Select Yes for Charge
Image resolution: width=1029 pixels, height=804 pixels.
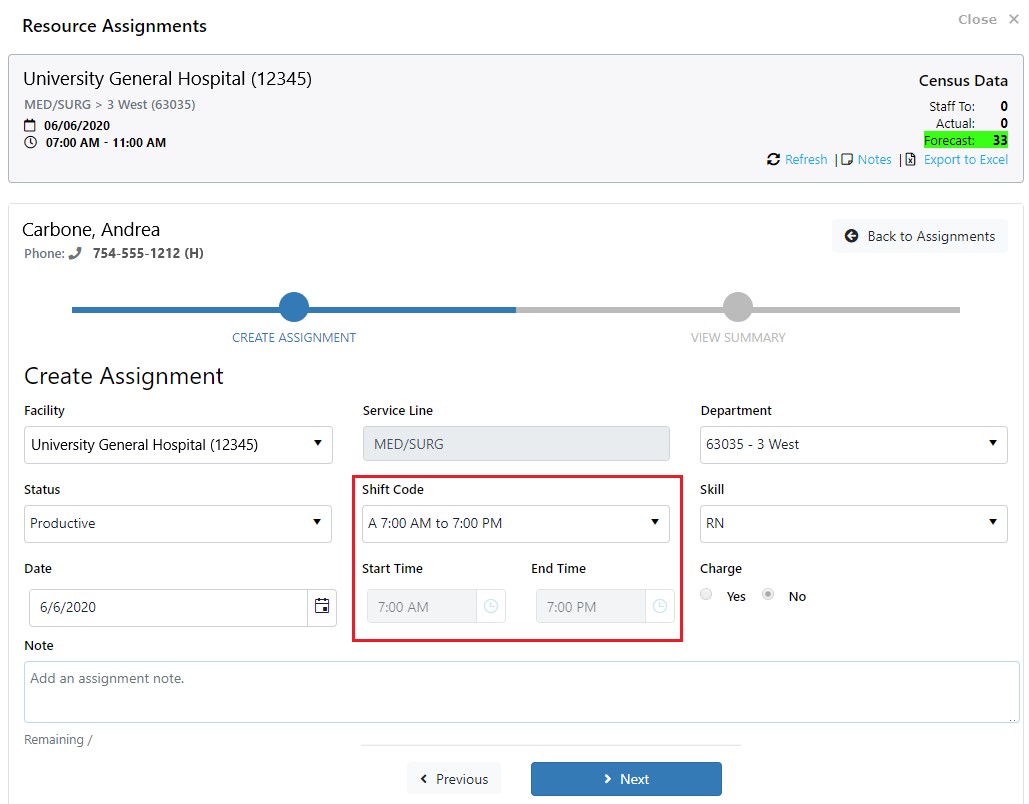(x=707, y=595)
